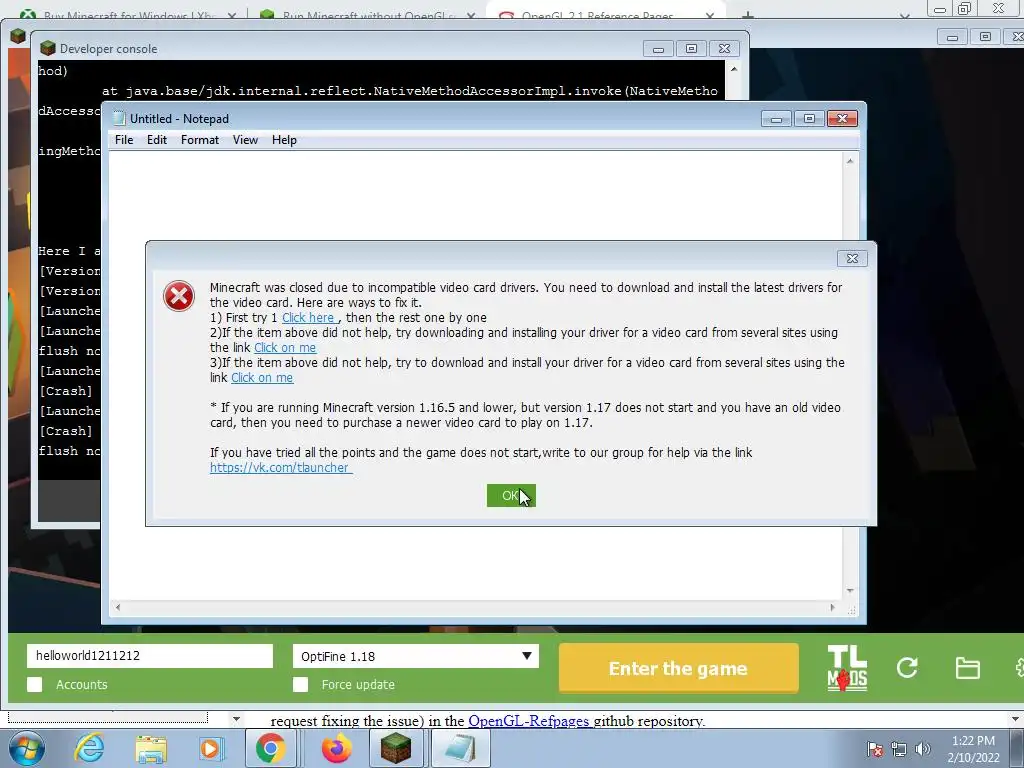Click the refresh icon in TLauncher
1024x768 pixels.
point(907,667)
